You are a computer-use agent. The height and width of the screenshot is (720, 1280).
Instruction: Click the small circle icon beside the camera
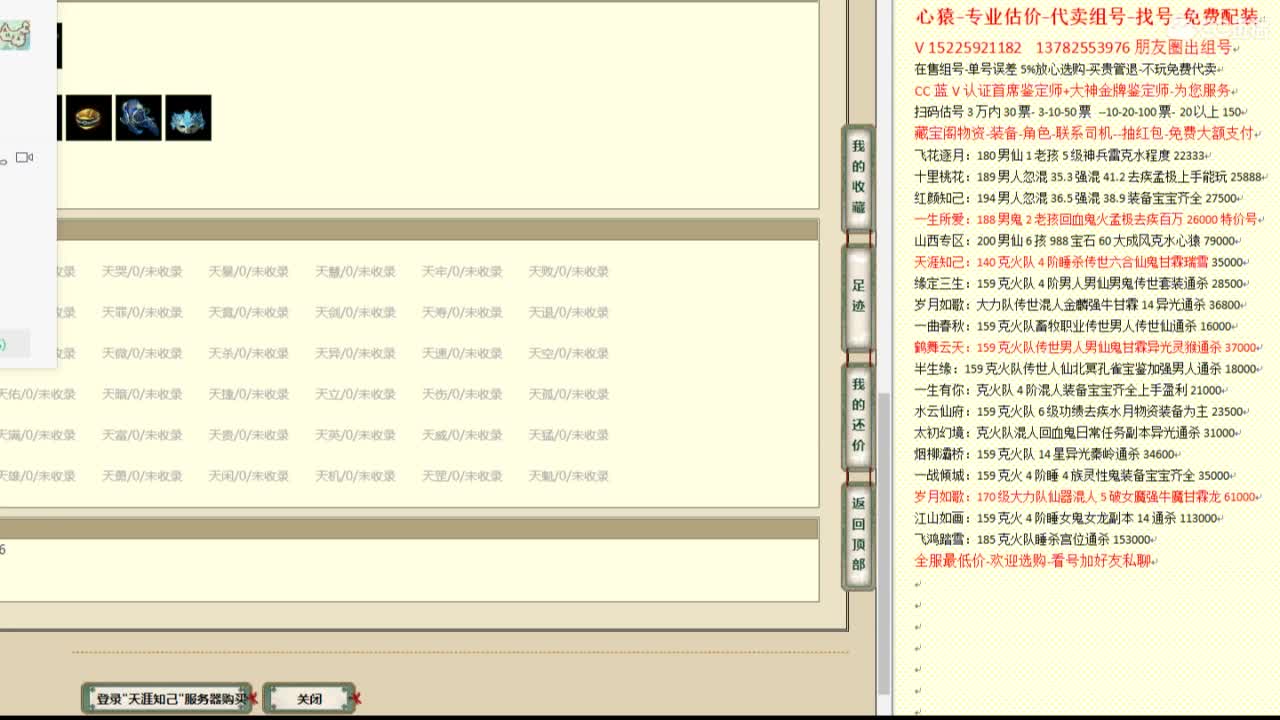(4, 161)
